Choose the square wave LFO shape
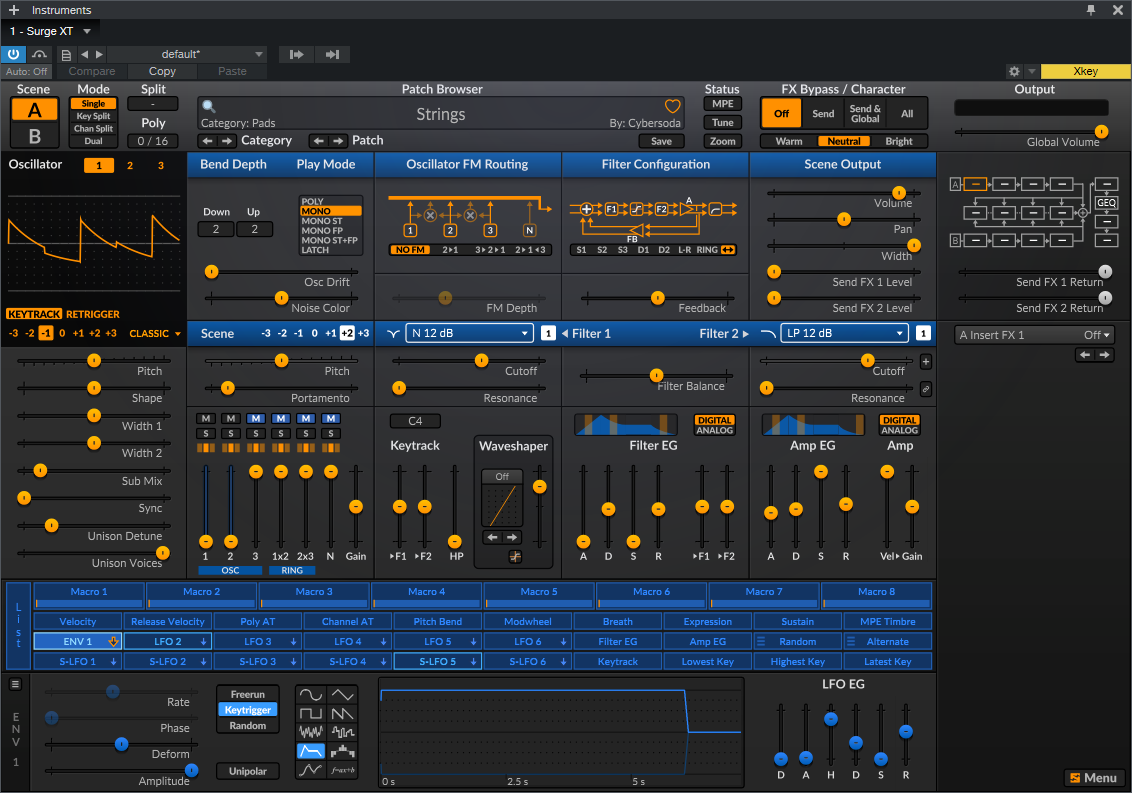 [311, 713]
